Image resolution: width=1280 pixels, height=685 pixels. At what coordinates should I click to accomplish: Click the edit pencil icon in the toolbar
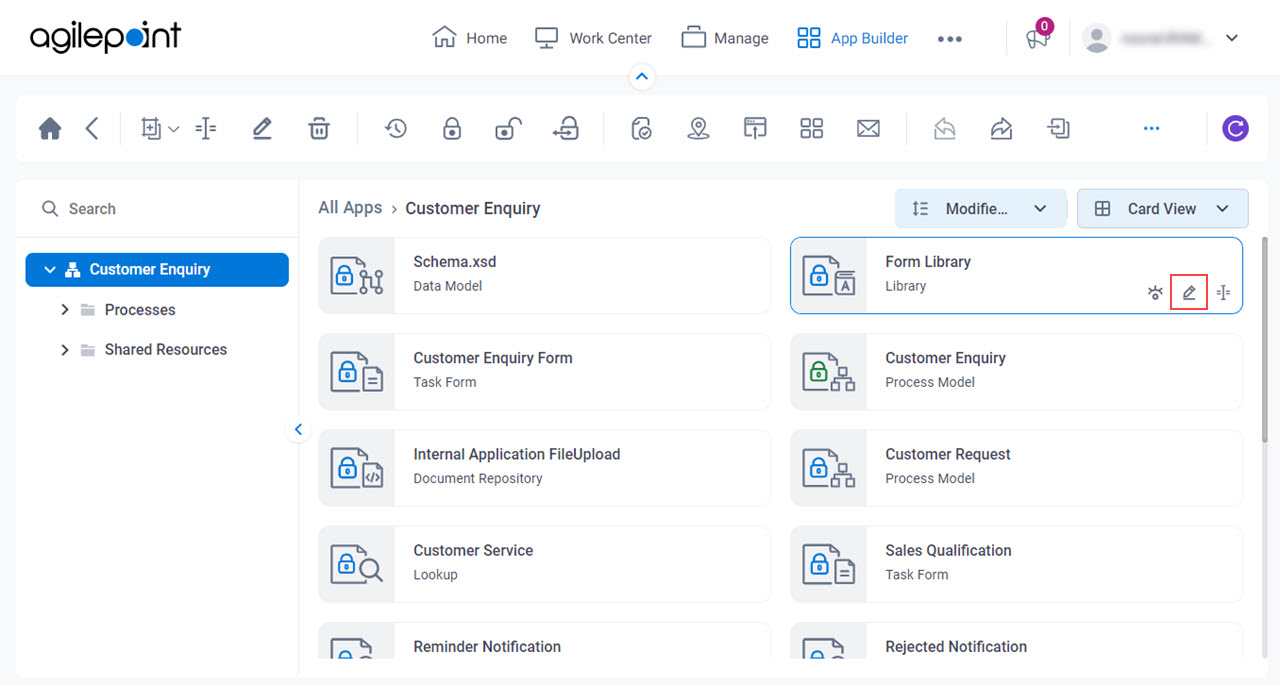[262, 128]
